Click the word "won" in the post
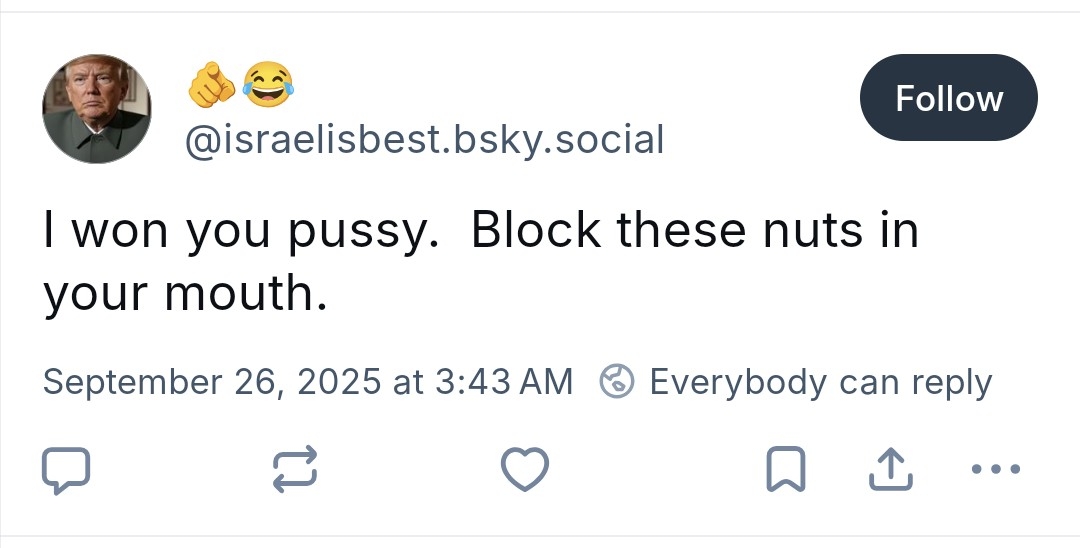 coord(120,233)
